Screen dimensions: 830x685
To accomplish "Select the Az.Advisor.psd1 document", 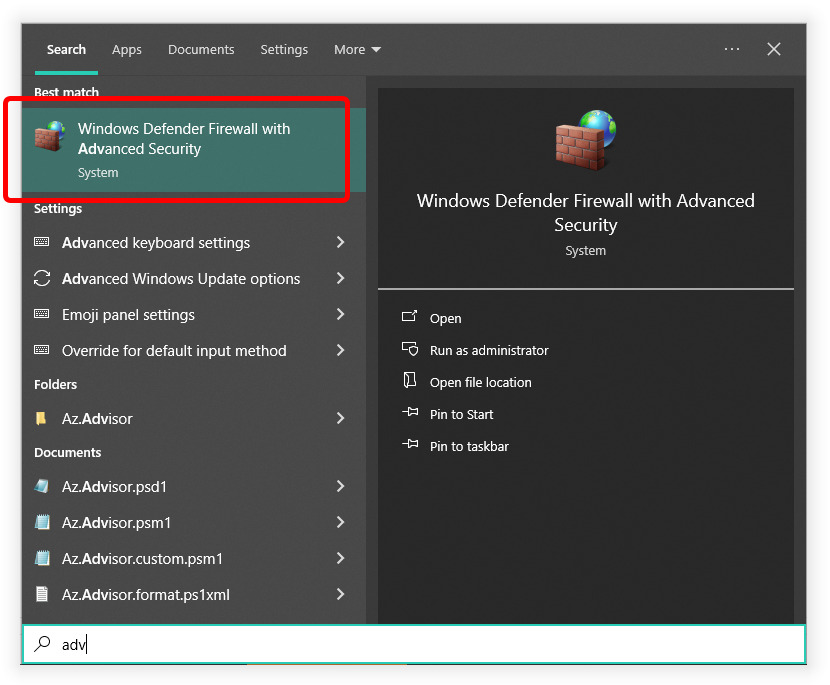I will click(194, 486).
